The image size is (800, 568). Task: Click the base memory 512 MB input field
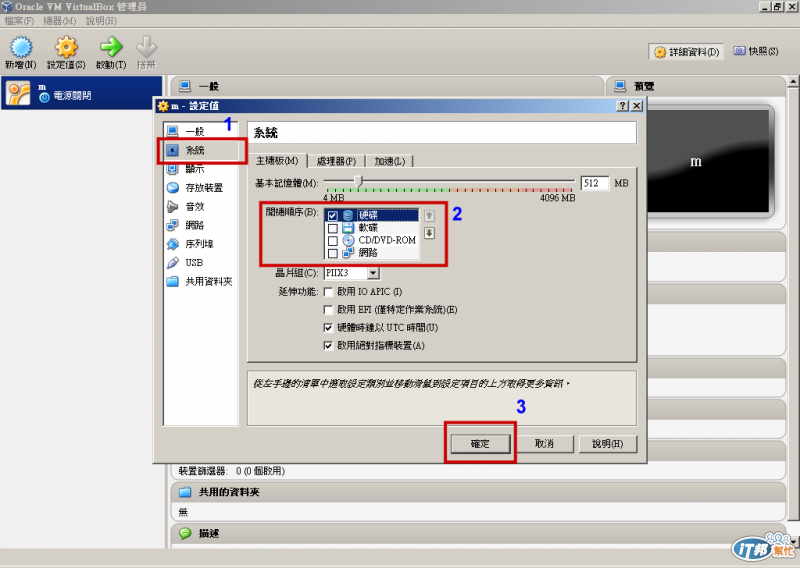[x=595, y=183]
